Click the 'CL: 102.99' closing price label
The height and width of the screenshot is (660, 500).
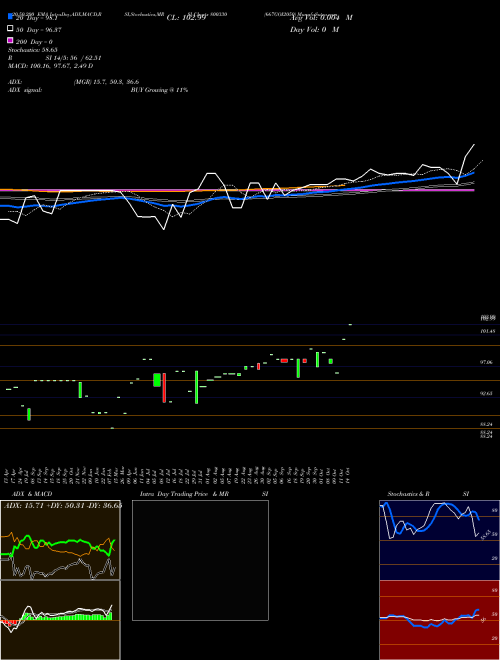click(186, 18)
